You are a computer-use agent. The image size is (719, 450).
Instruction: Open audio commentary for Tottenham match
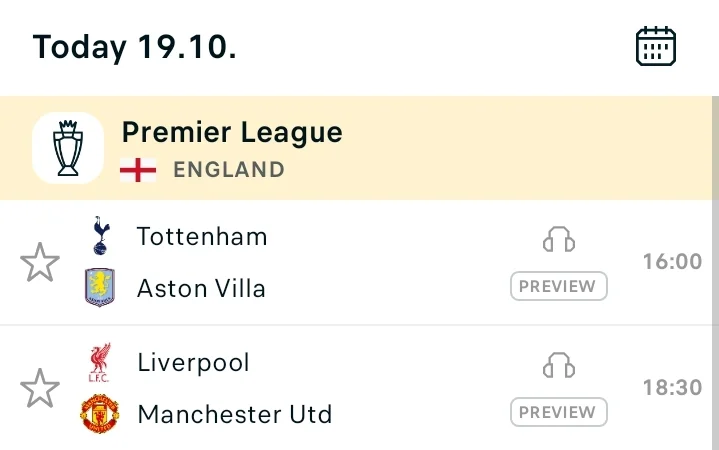[x=559, y=239]
